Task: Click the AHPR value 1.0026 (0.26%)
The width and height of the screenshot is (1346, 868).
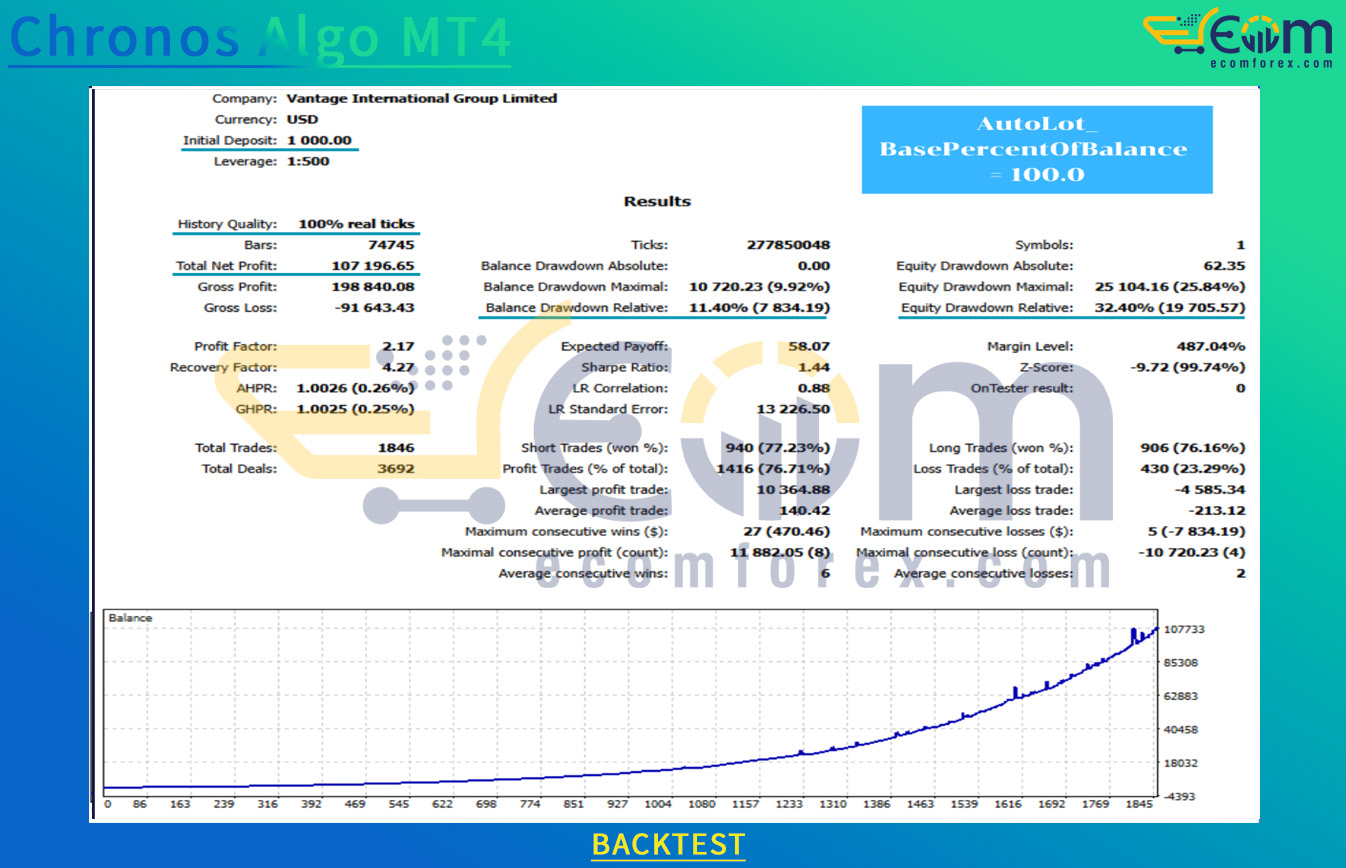Action: (356, 389)
